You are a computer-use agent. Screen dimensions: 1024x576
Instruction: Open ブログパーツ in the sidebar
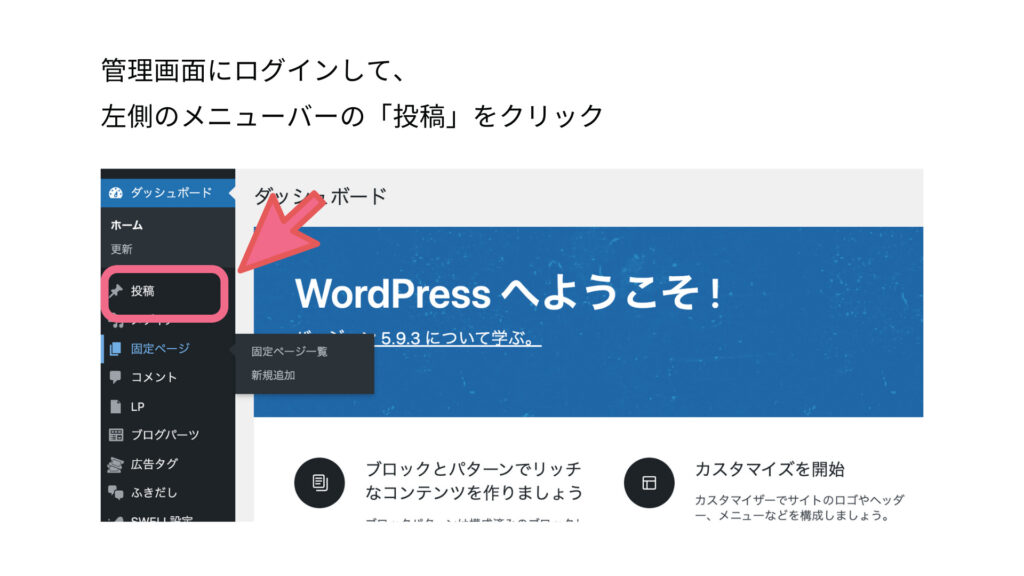165,435
